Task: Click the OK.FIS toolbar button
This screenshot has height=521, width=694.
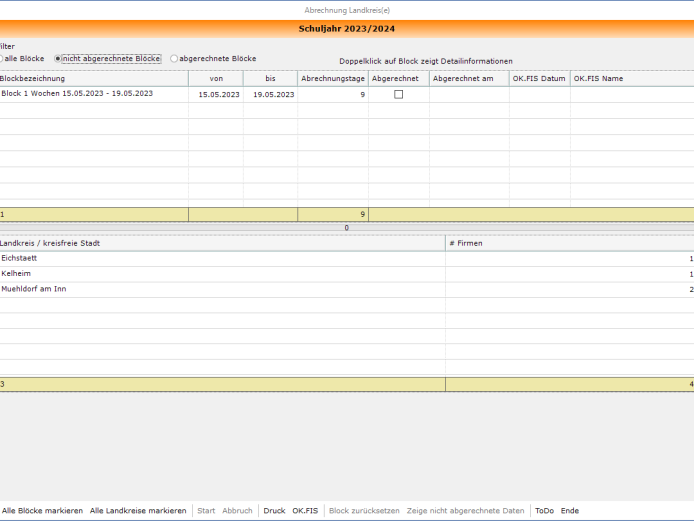Action: 305,510
